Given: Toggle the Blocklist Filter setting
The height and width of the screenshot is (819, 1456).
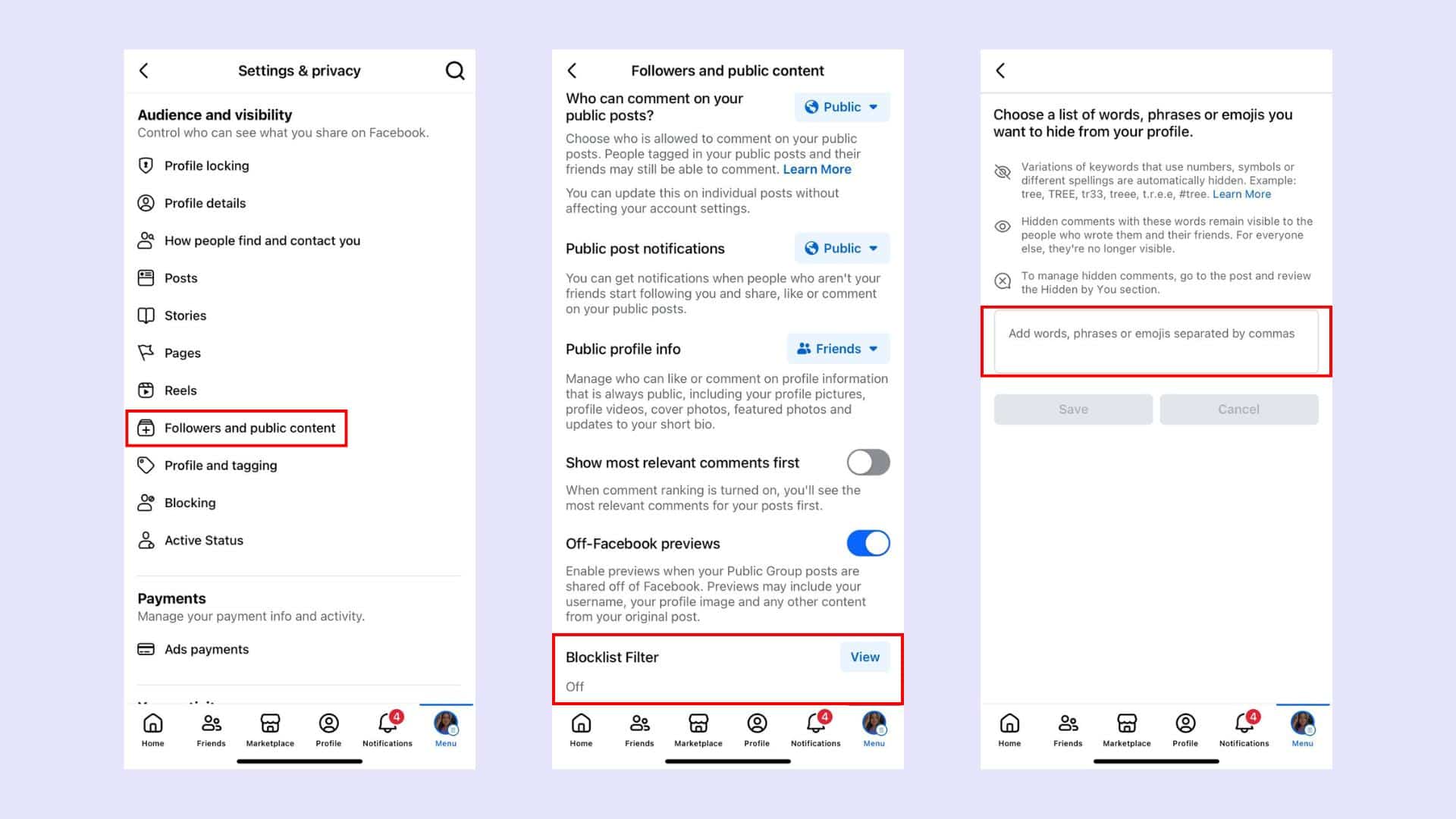Looking at the screenshot, I should point(864,656).
